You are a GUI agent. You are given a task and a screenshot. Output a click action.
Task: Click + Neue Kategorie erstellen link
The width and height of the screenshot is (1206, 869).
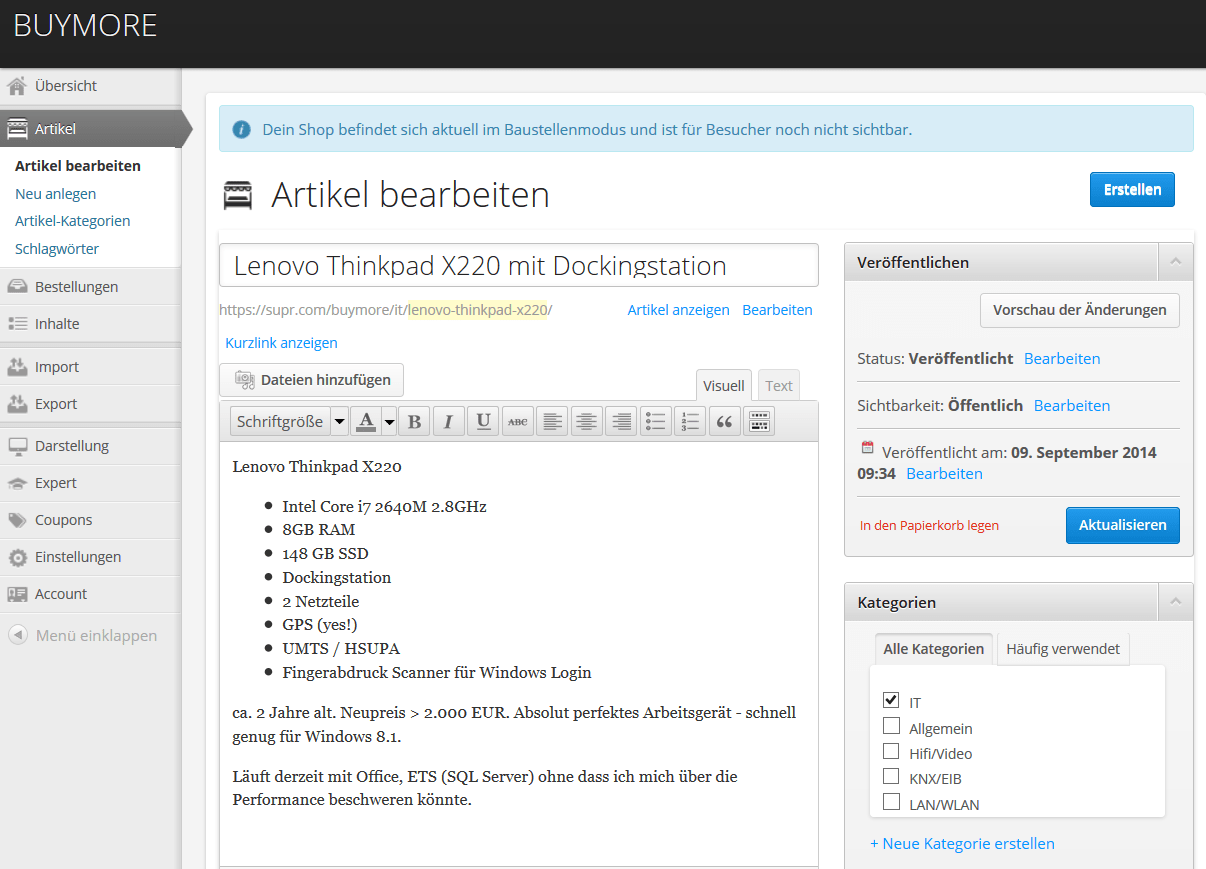pyautogui.click(x=962, y=844)
